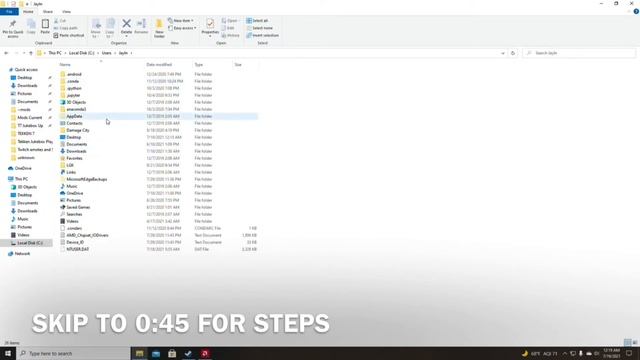This screenshot has height=360, width=640.
Task: Select This PC in navigation pane
Action: click(21, 179)
